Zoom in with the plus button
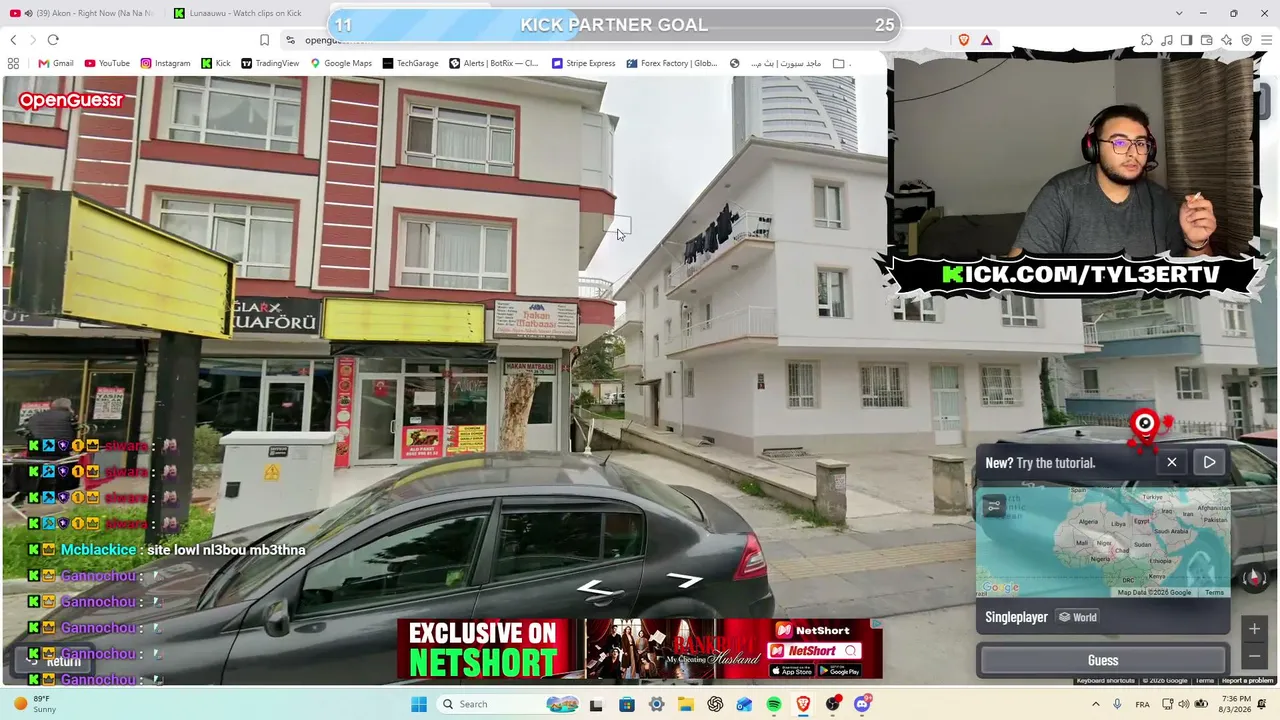1280x720 pixels. tap(1254, 629)
